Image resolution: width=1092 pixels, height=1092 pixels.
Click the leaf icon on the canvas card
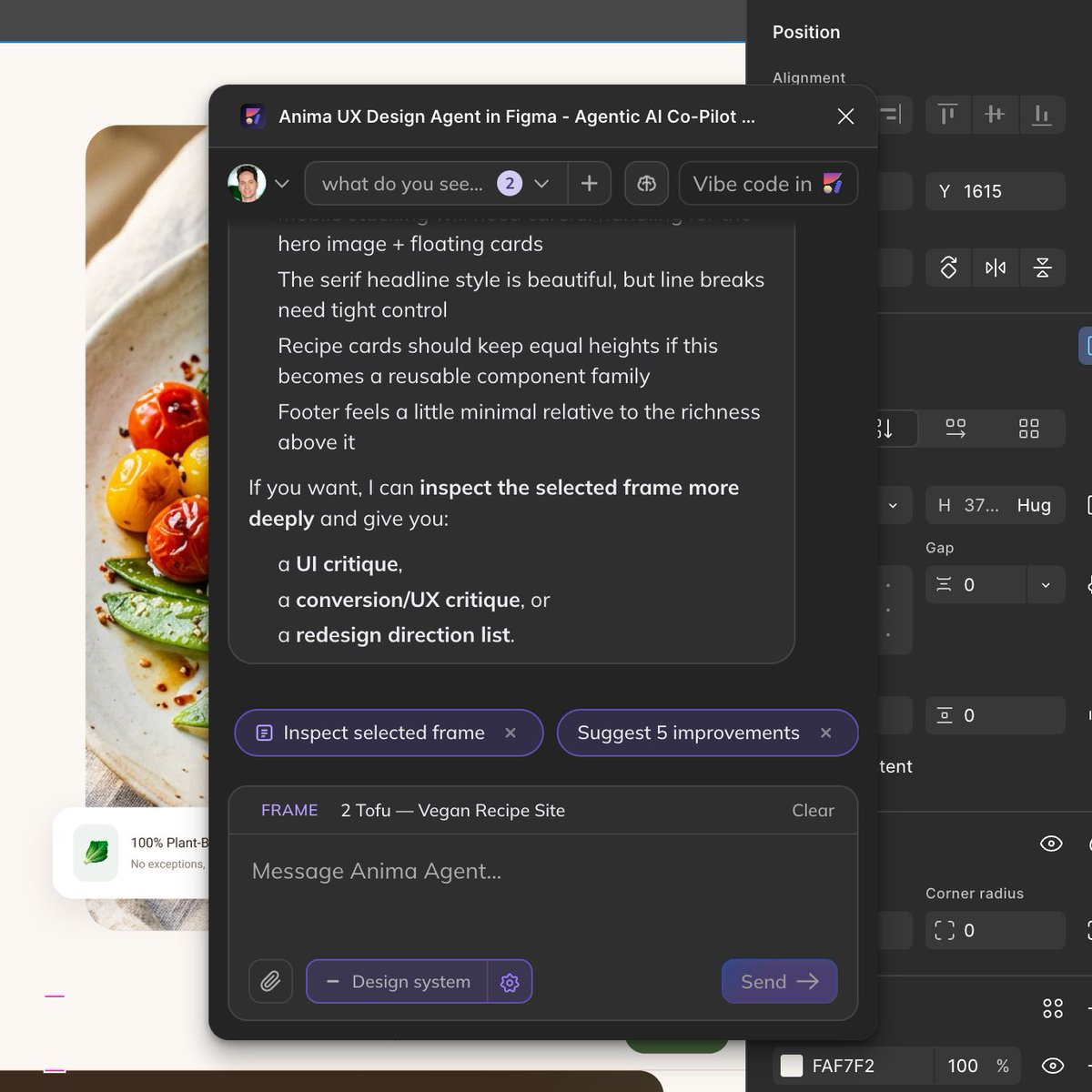coord(96,853)
